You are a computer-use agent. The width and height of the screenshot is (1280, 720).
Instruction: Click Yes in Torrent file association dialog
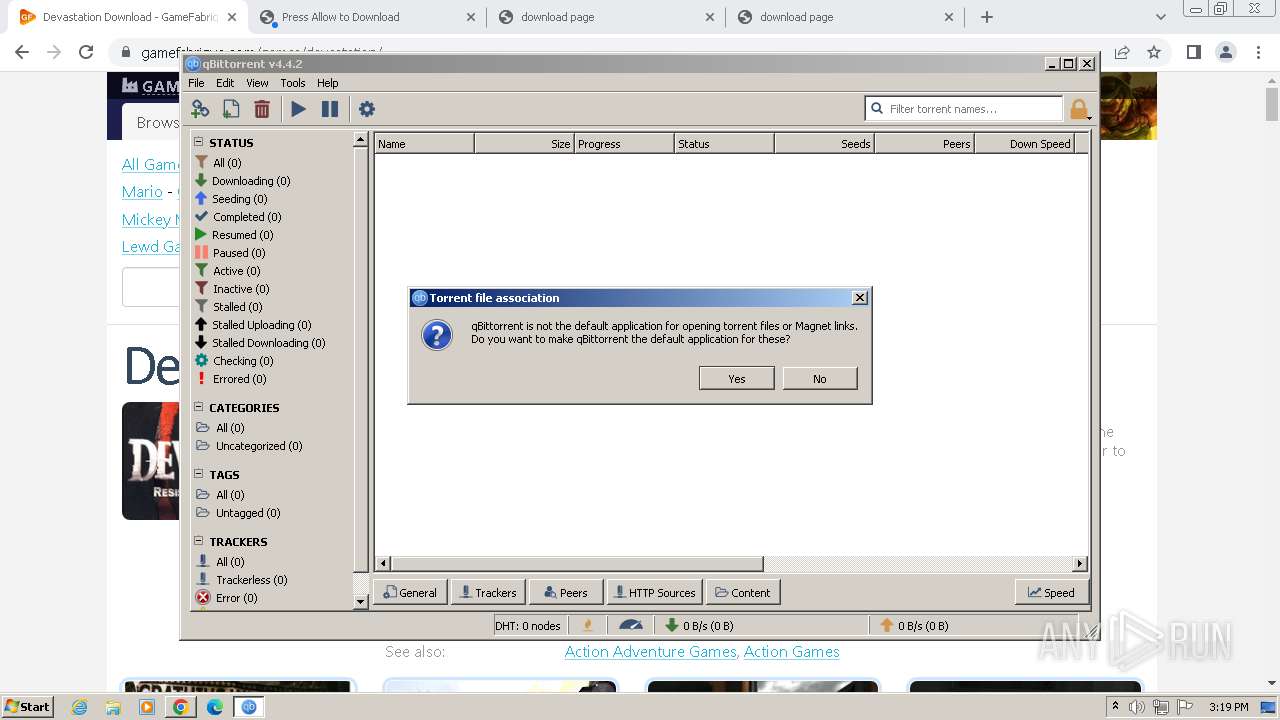tap(737, 378)
